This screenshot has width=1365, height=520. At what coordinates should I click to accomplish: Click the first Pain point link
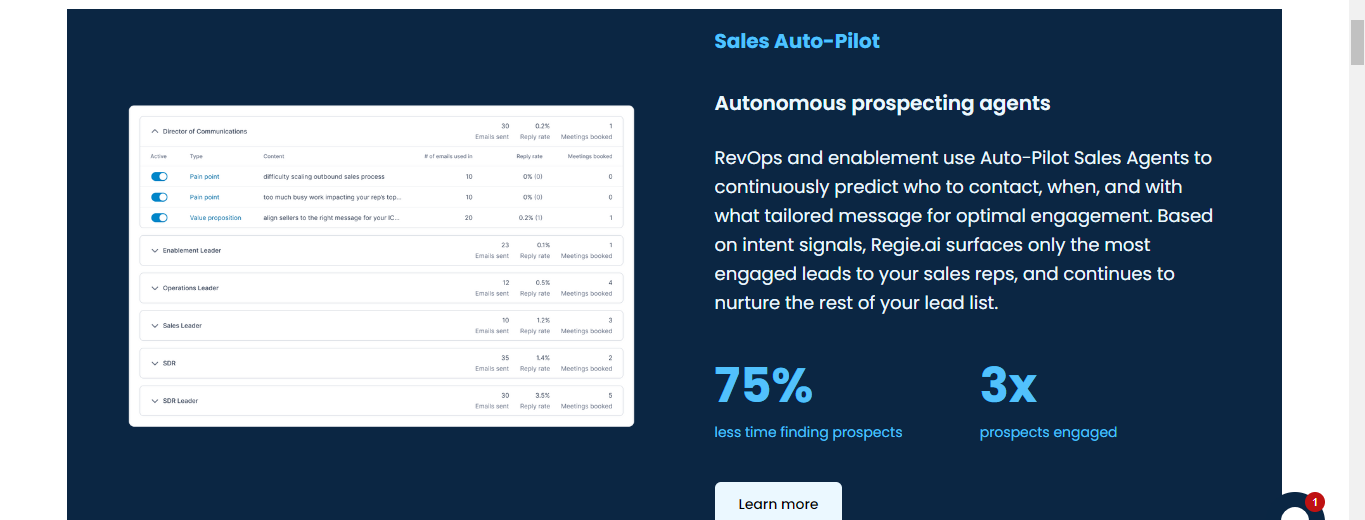pyautogui.click(x=204, y=177)
